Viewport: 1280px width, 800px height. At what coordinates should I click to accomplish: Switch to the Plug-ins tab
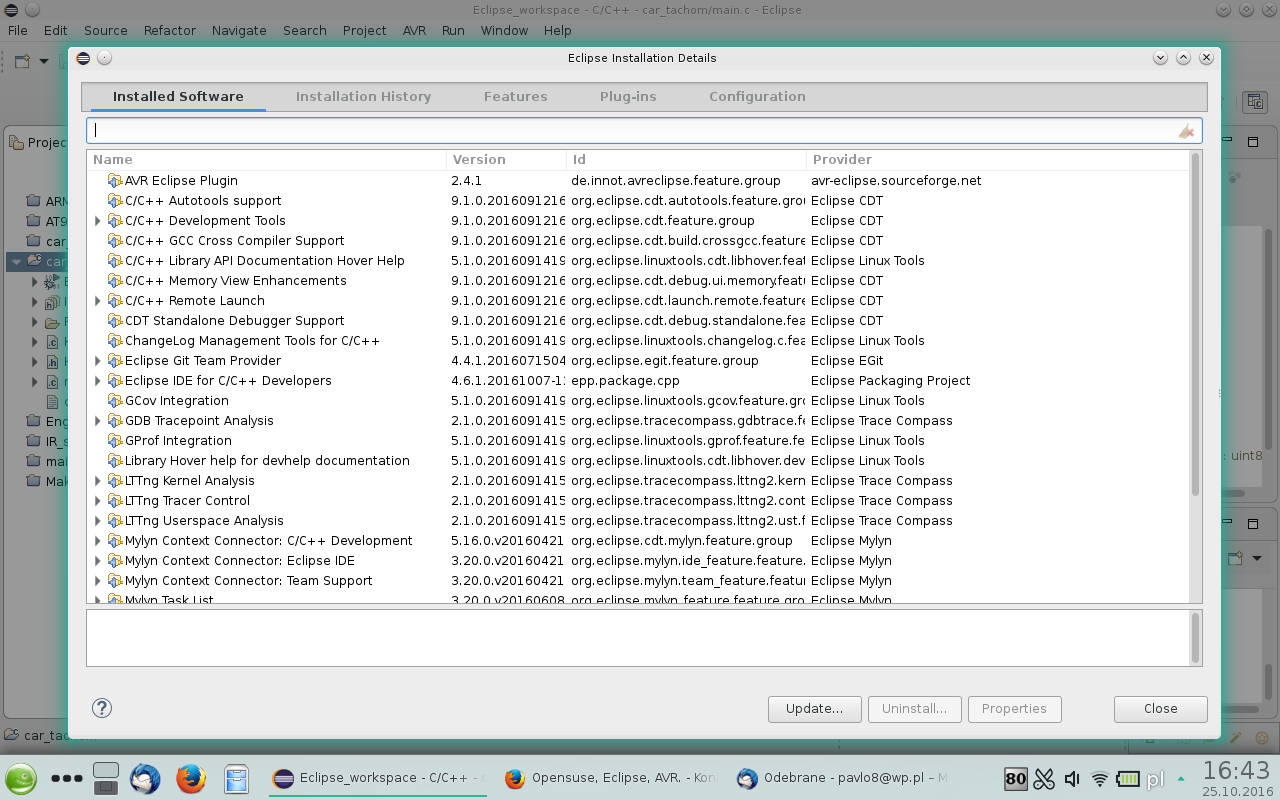[628, 97]
